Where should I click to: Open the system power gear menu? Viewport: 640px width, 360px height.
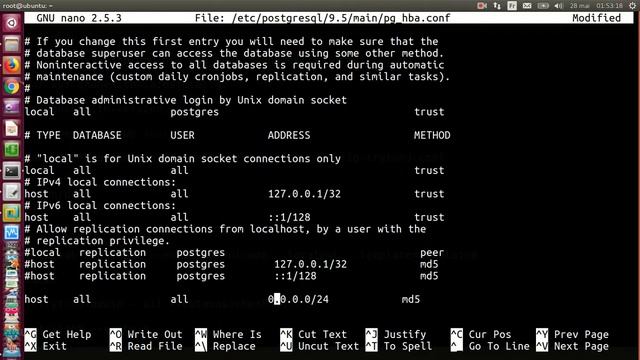click(x=633, y=6)
